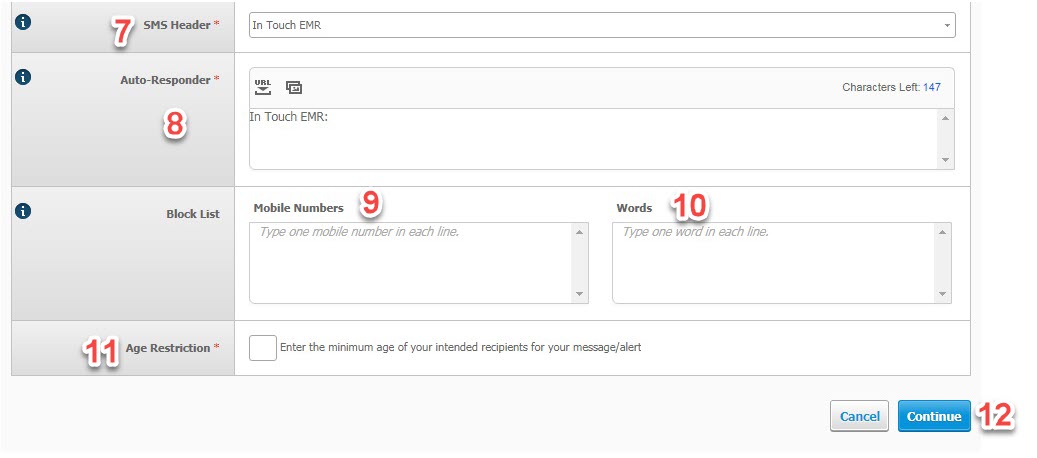Viewport: 1037px width, 458px height.
Task: Click the info icon beside Block List
Action: coord(23,211)
